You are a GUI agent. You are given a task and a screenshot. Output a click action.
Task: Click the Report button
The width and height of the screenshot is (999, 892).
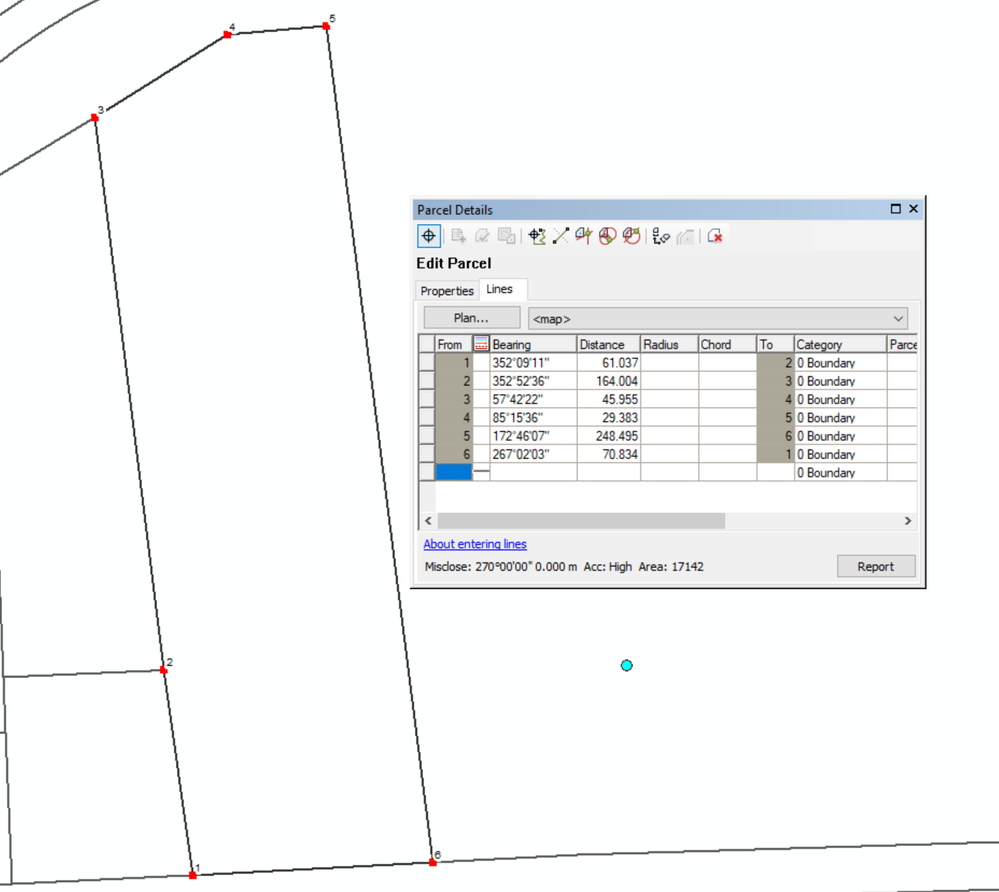876,566
